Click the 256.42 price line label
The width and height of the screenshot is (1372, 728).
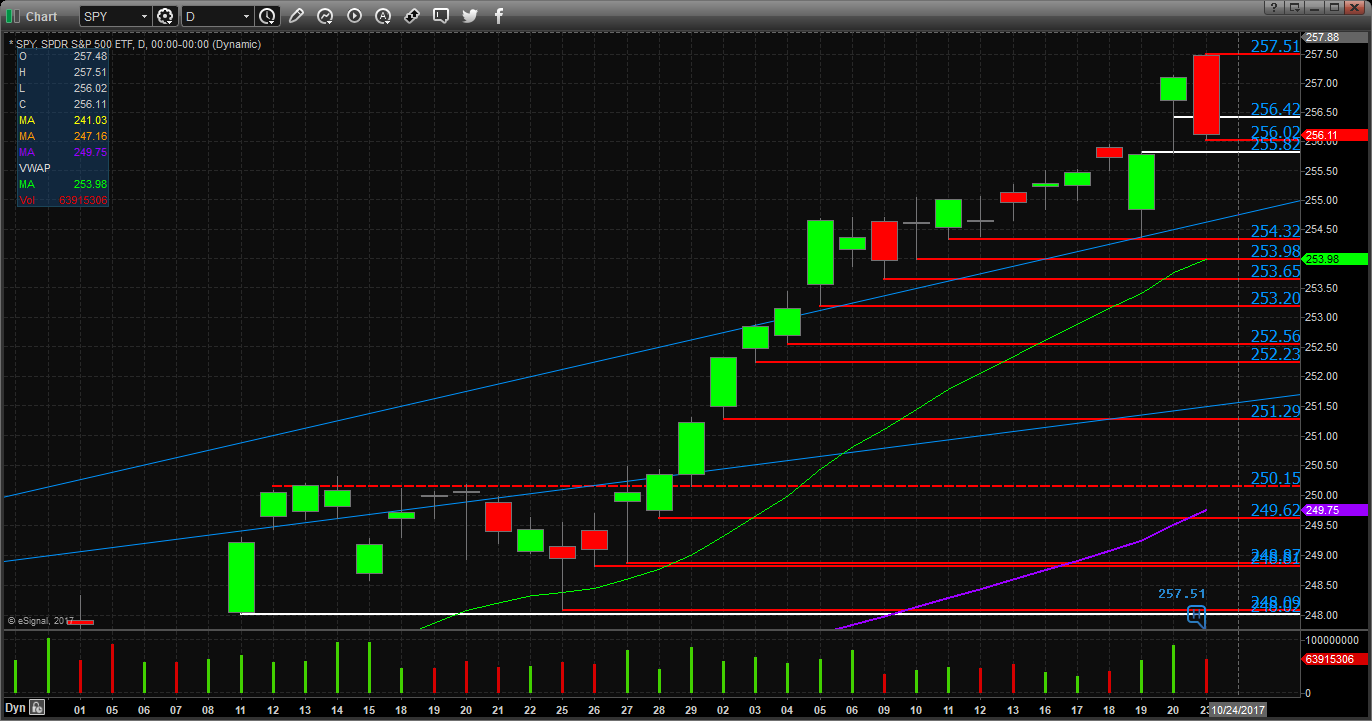point(1275,109)
